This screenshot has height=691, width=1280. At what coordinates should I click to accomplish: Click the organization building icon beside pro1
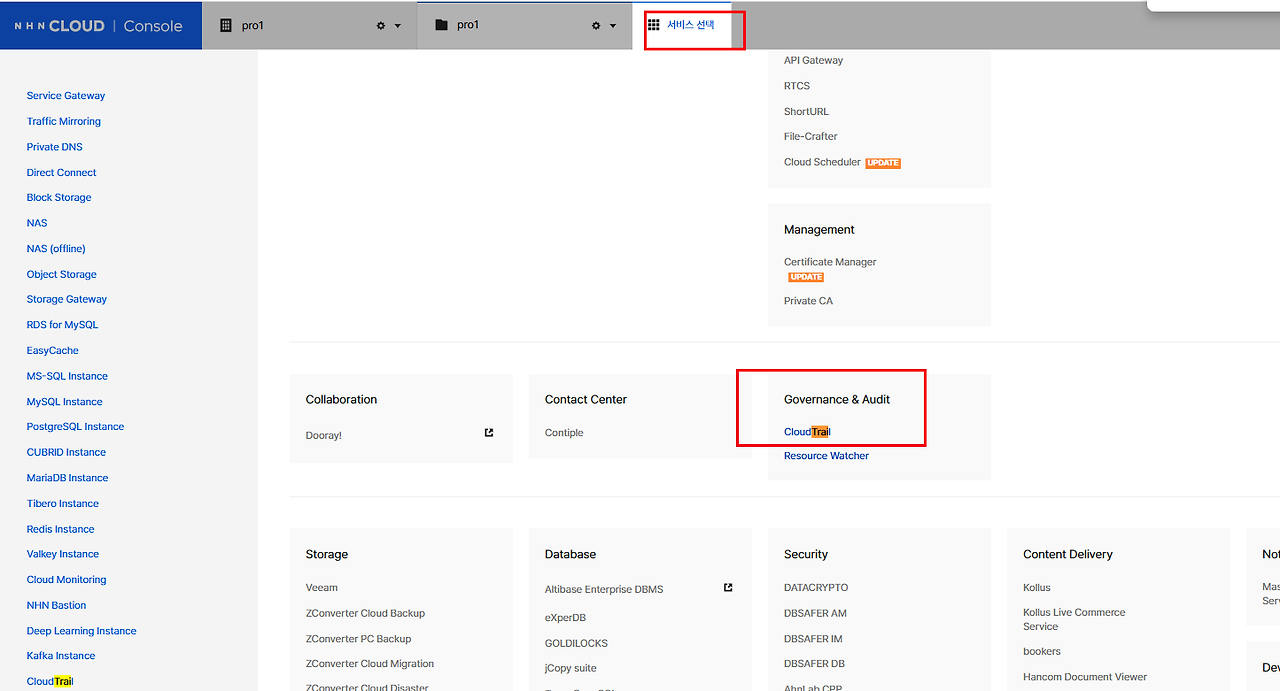[225, 25]
